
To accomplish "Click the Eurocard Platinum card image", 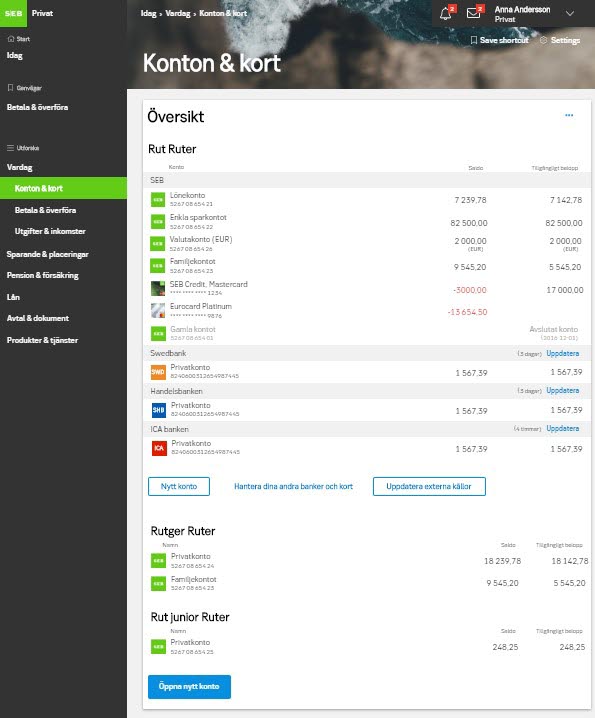I will coord(158,310).
